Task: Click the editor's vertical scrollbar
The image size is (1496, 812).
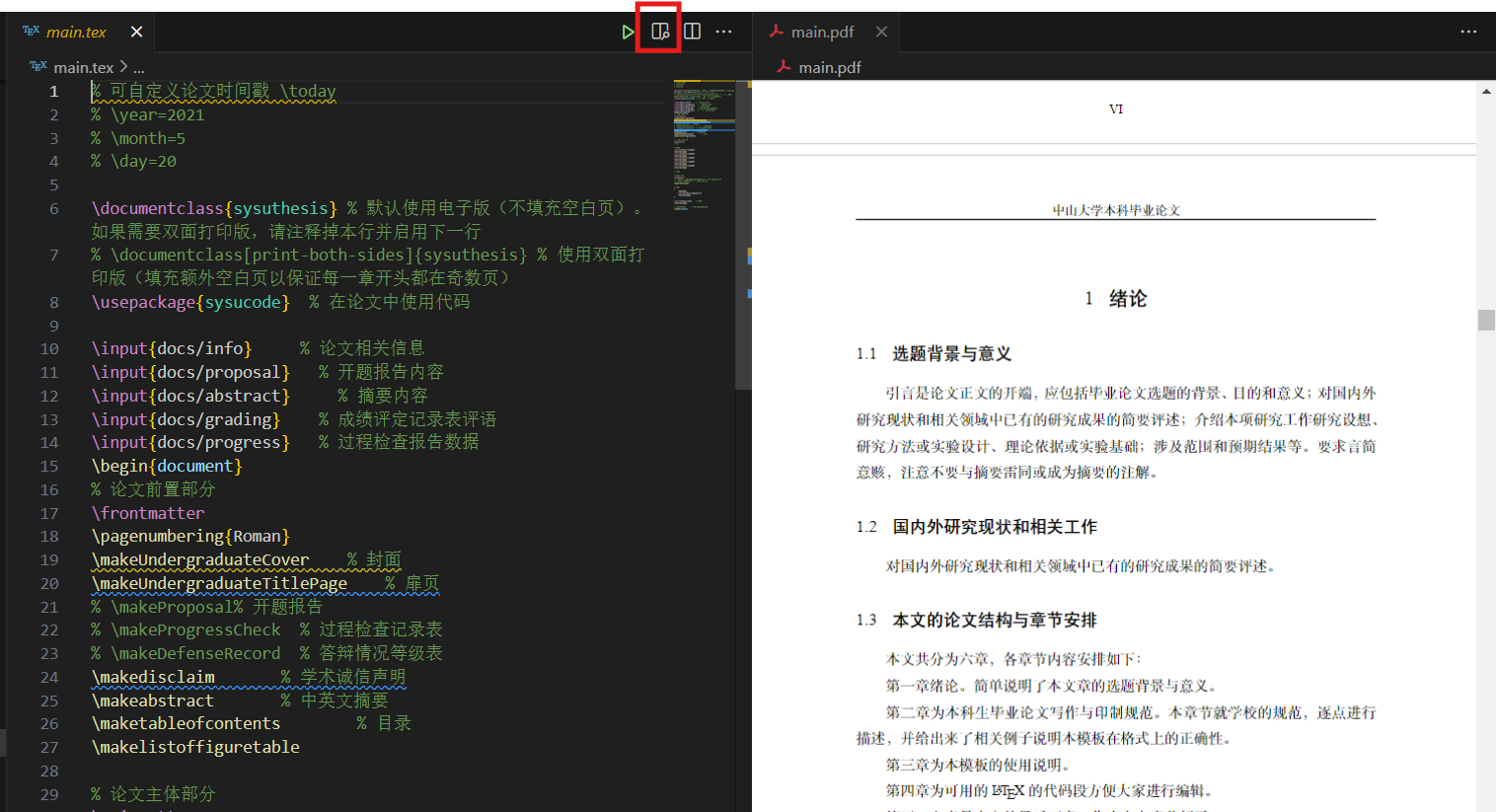Action: 742,227
